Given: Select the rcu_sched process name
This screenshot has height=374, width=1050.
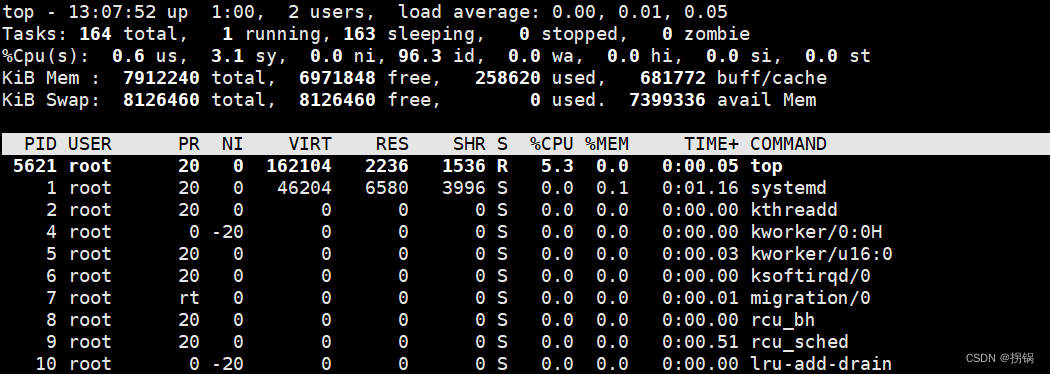Looking at the screenshot, I should point(799,343).
